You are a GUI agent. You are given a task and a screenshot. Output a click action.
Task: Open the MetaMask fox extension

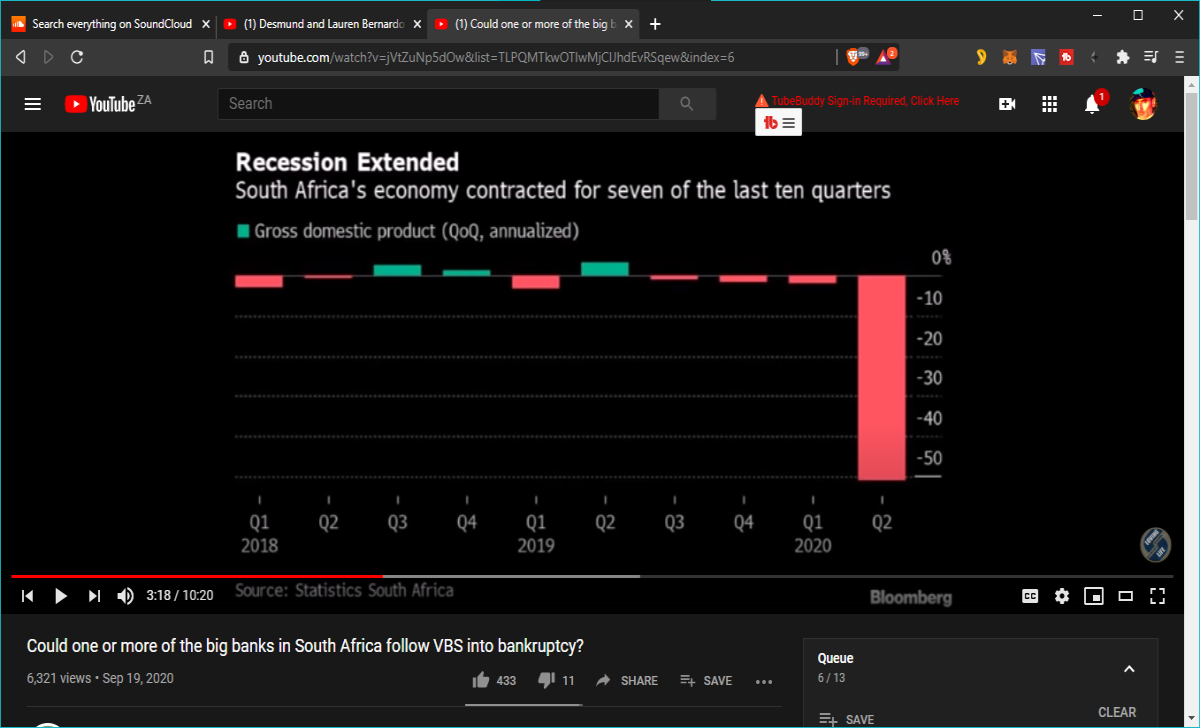pos(1011,58)
